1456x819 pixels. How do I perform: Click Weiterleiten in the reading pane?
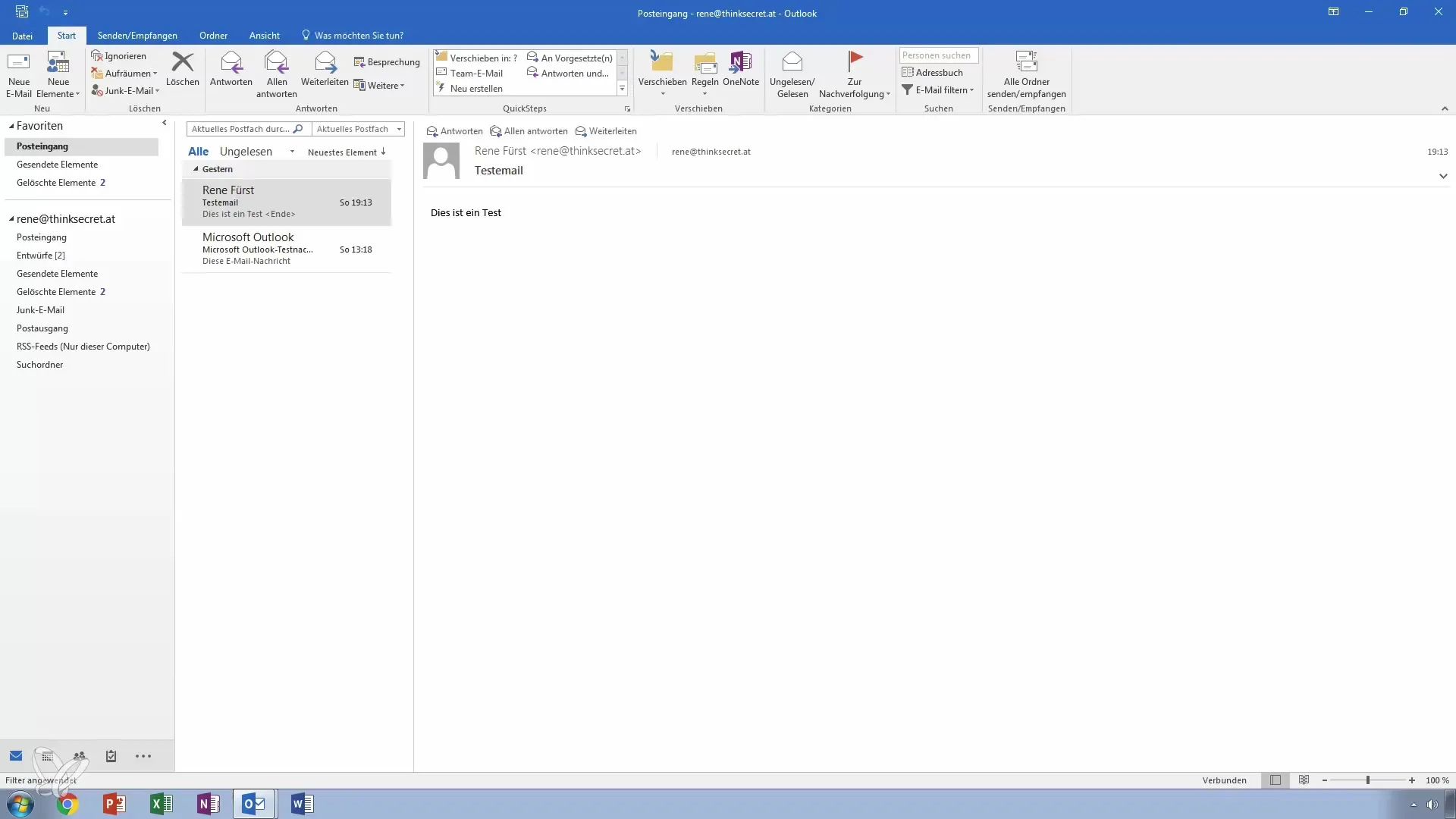[606, 131]
